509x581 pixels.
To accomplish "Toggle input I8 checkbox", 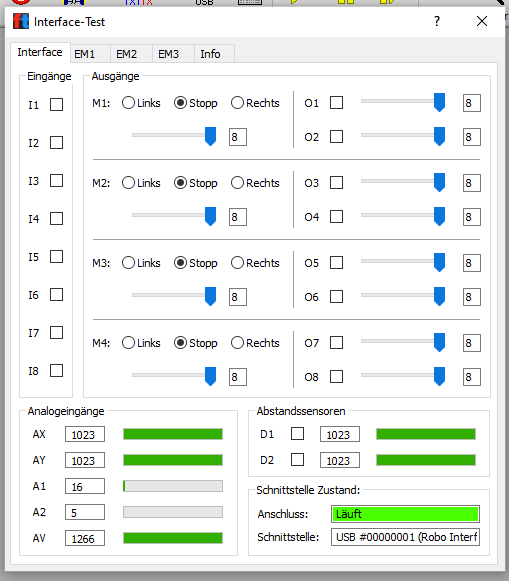I will (x=56, y=370).
